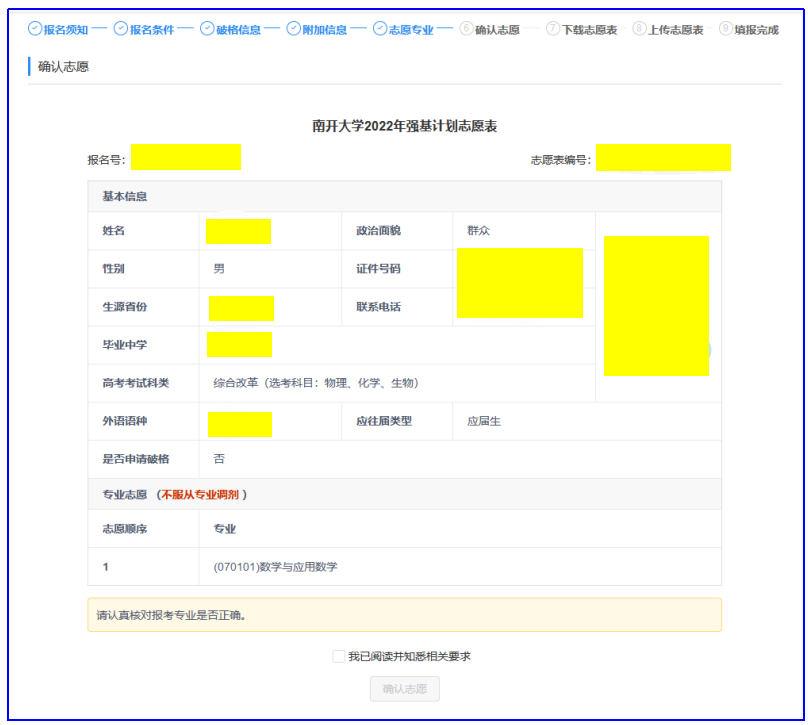
Task: Click the 志愿表编号 label
Action: coord(561,160)
